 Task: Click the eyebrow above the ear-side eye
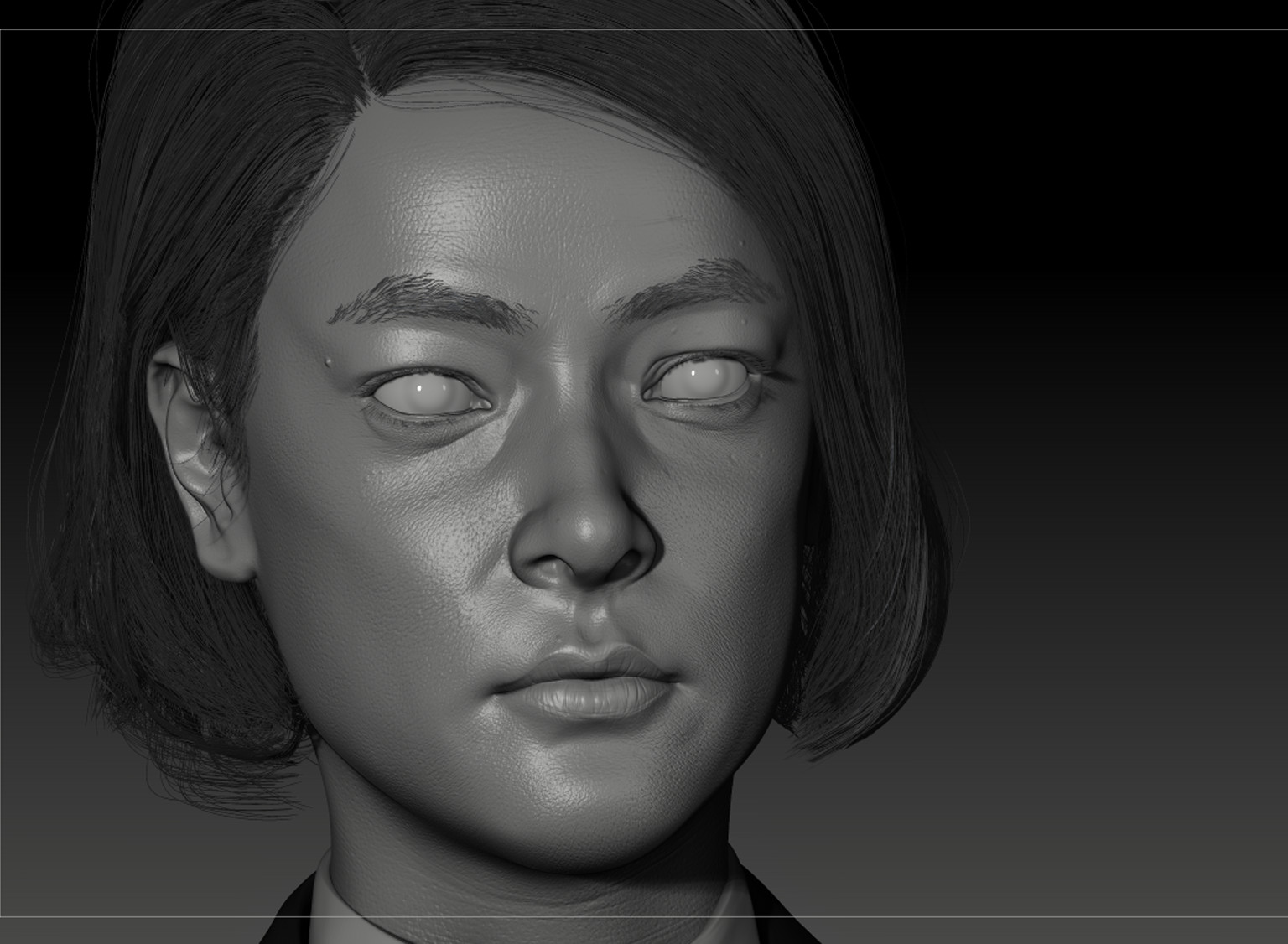click(x=434, y=298)
